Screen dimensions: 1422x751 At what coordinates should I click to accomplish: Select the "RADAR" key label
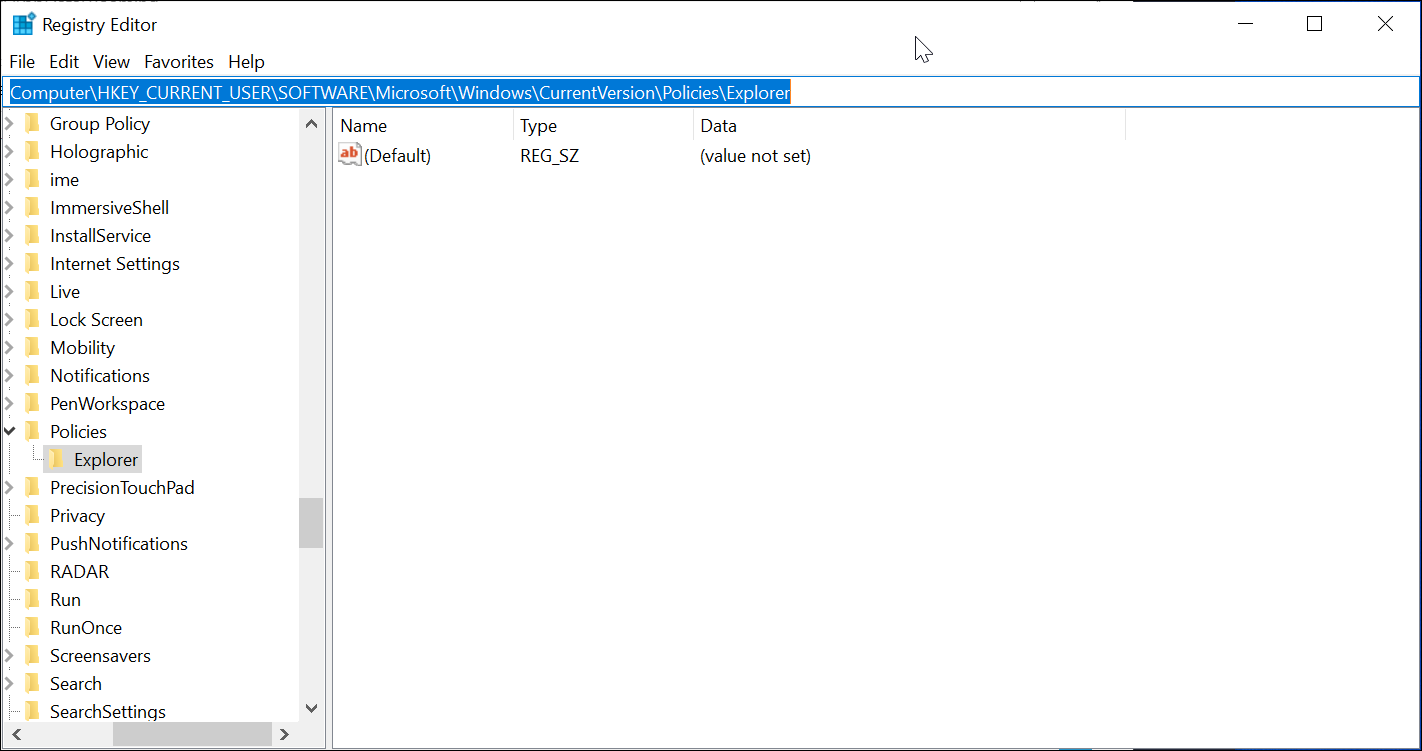(80, 572)
